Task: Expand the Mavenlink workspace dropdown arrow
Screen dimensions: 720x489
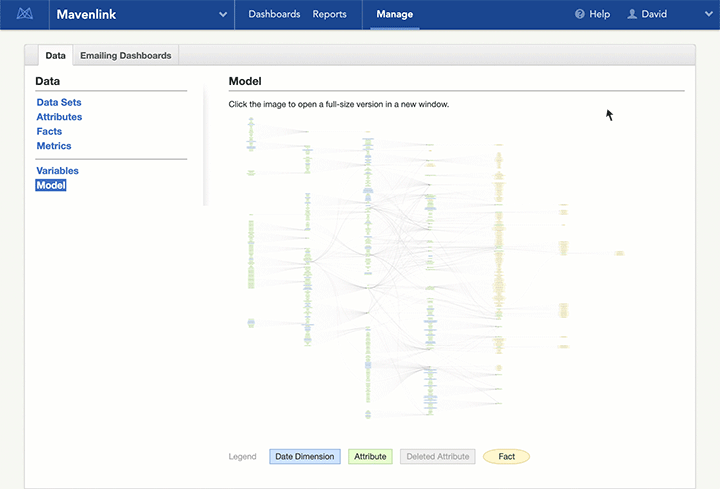Action: pyautogui.click(x=222, y=15)
